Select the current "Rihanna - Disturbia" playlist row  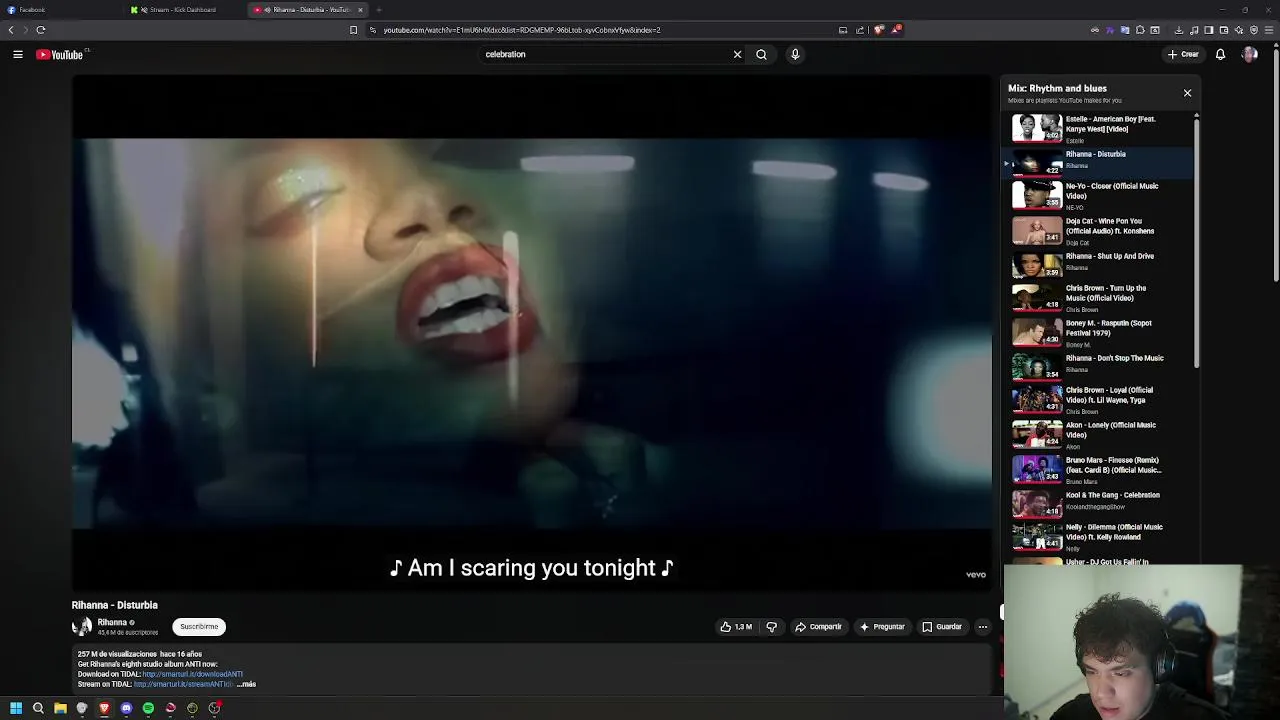coord(1098,162)
